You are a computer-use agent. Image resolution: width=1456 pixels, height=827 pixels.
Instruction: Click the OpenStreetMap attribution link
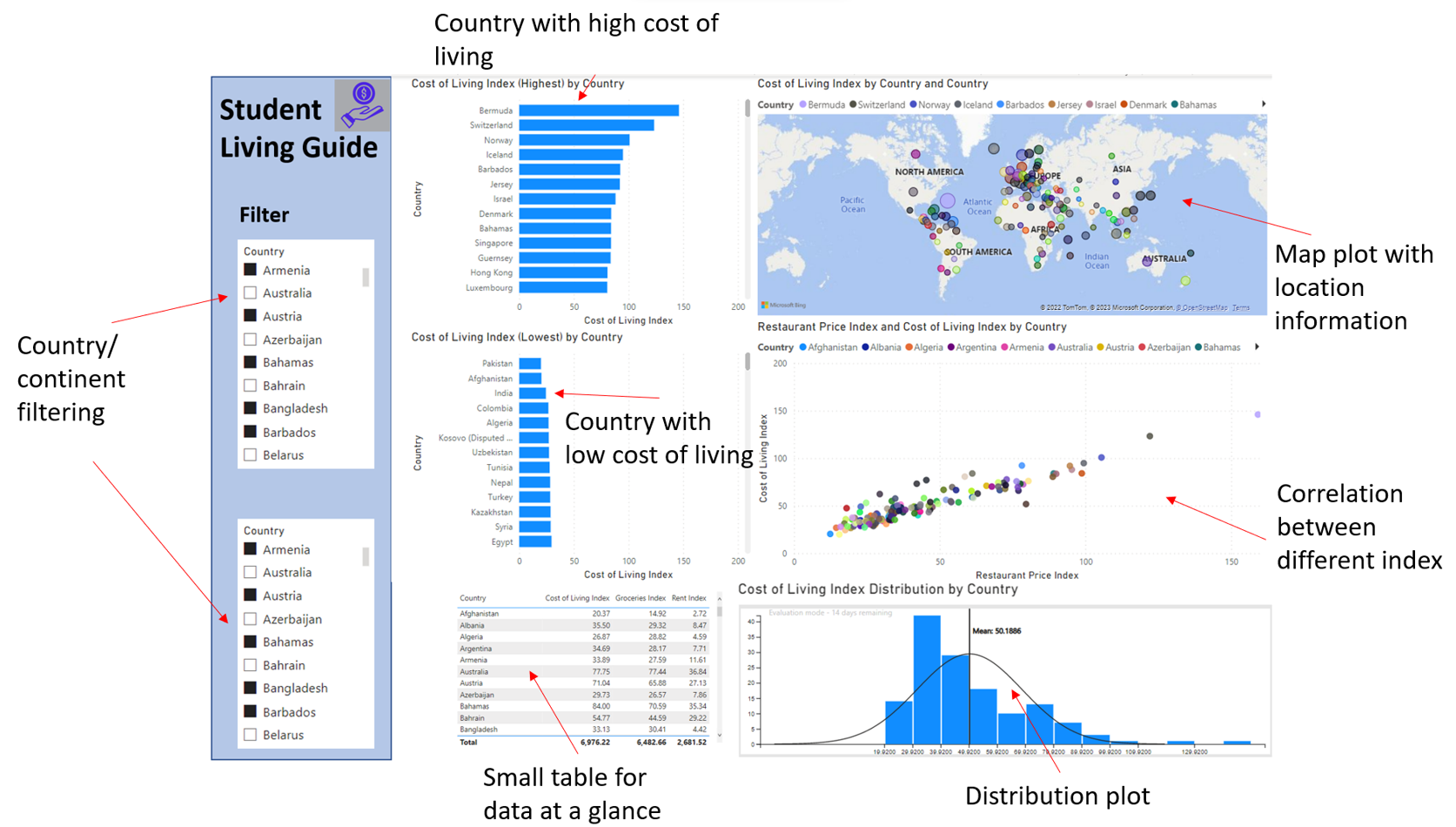(x=1202, y=307)
